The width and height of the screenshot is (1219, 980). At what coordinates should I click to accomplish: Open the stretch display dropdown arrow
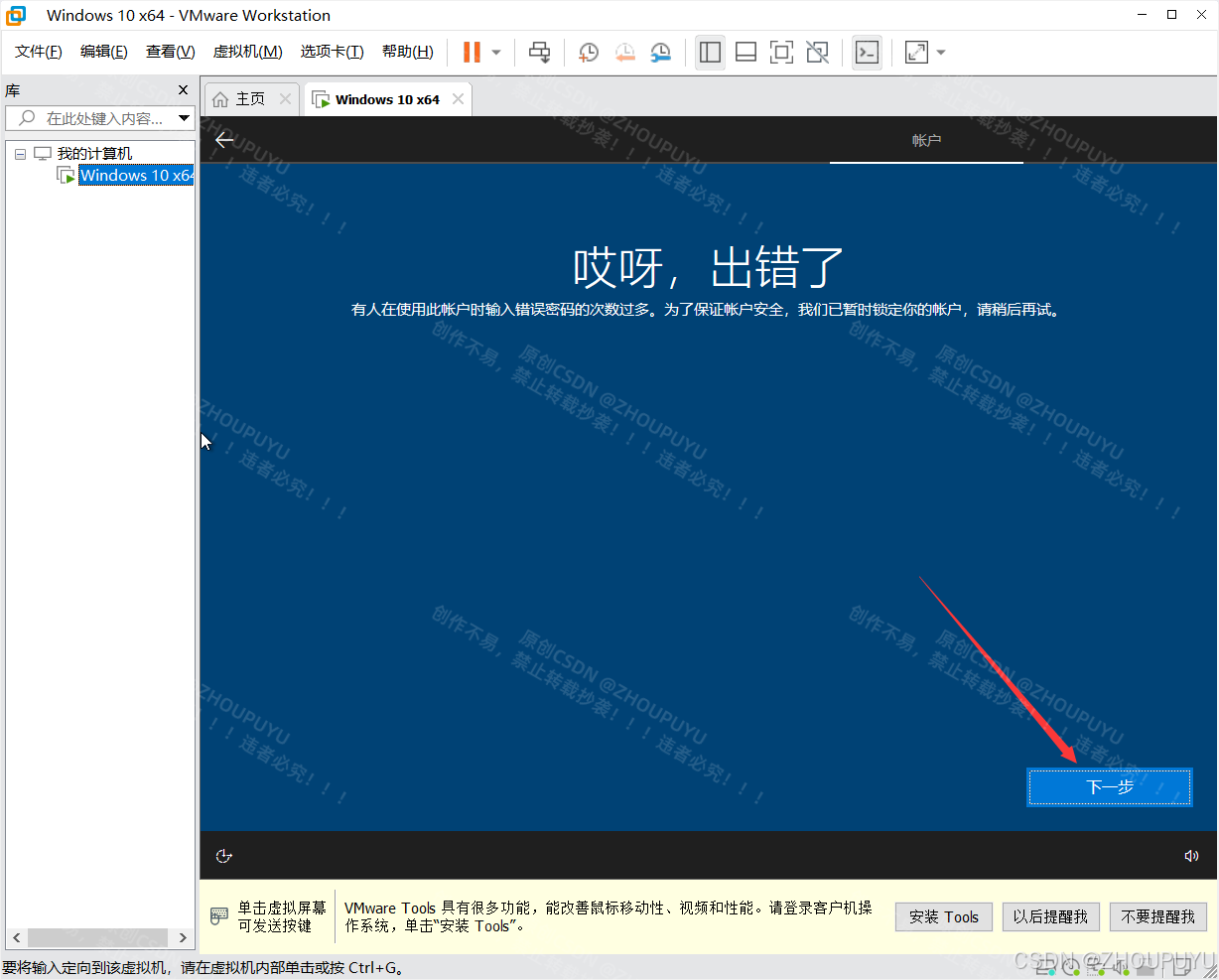click(x=941, y=53)
